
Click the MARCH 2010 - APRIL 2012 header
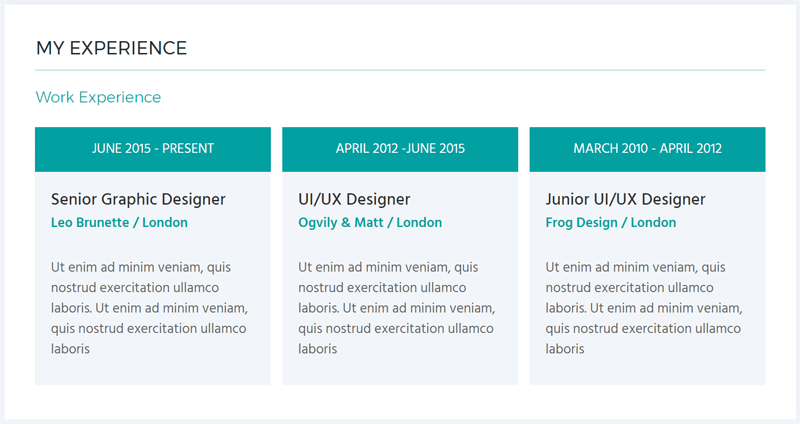pos(647,148)
